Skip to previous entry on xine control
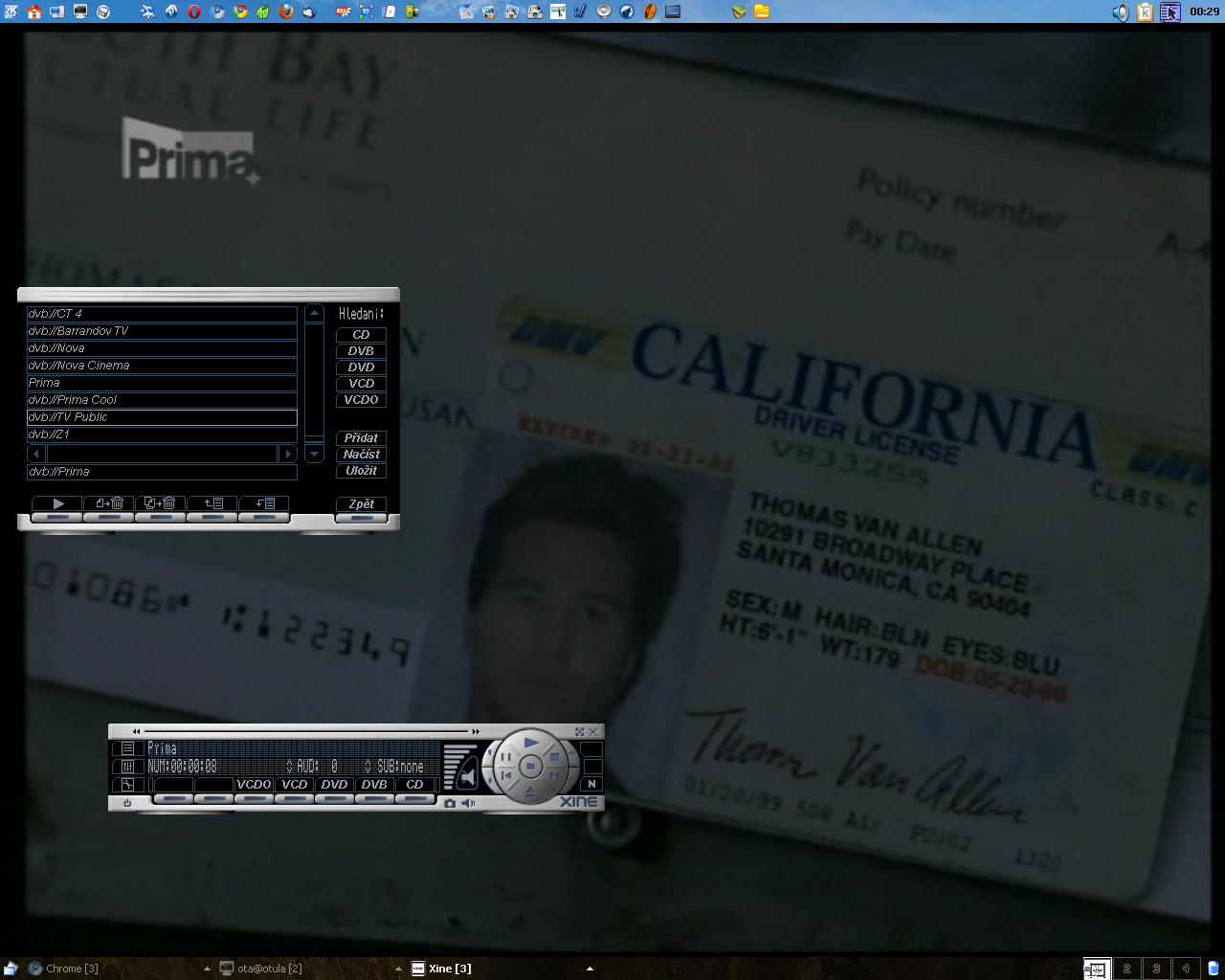This screenshot has height=980, width=1225. point(505,775)
